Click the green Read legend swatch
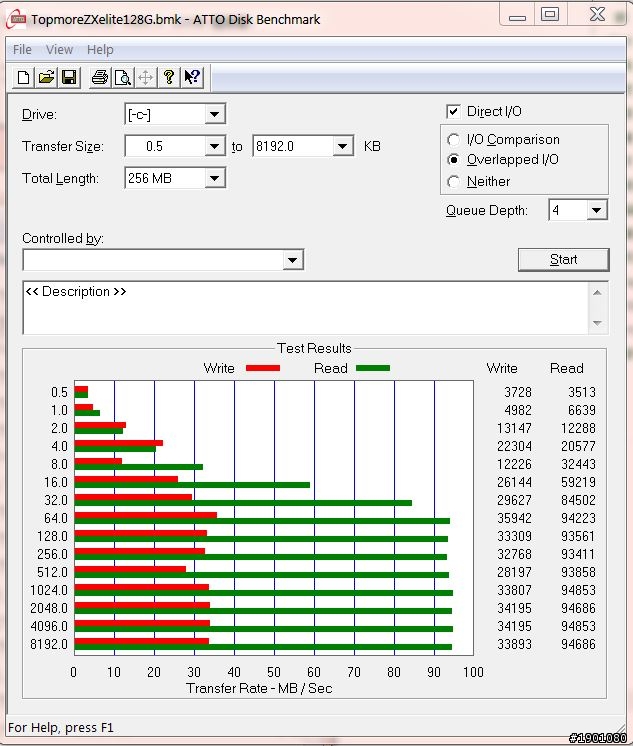 [373, 368]
